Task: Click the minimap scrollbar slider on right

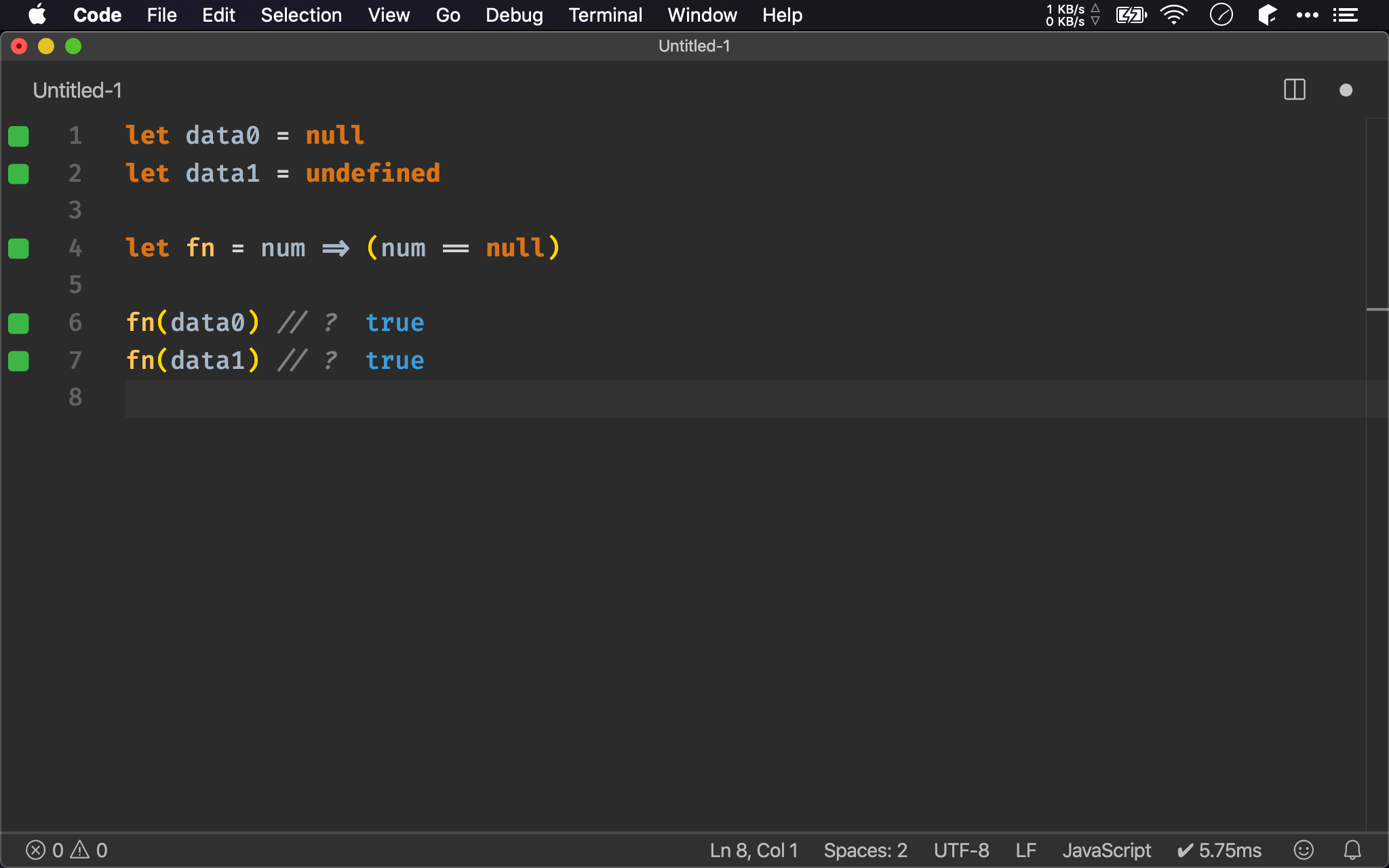Action: [x=1377, y=309]
